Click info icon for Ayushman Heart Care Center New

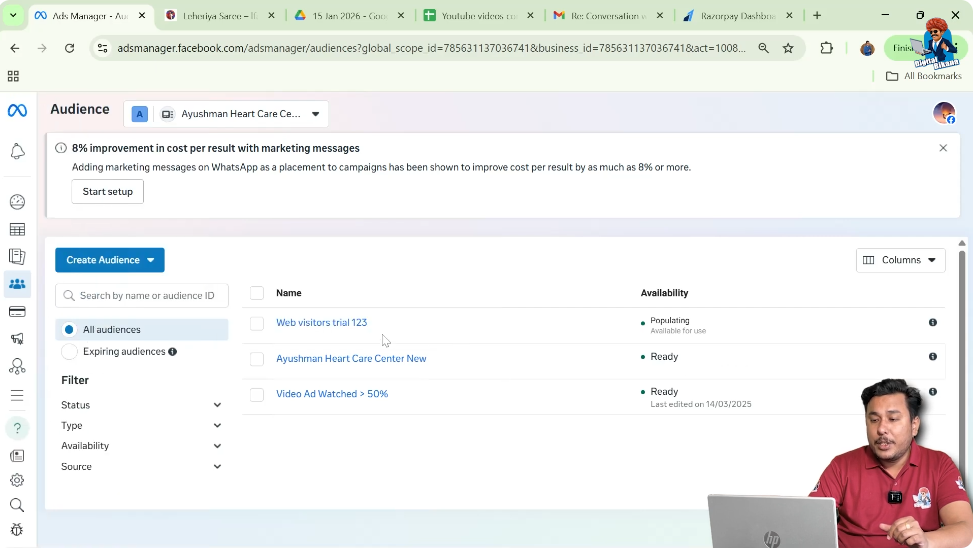[933, 357]
